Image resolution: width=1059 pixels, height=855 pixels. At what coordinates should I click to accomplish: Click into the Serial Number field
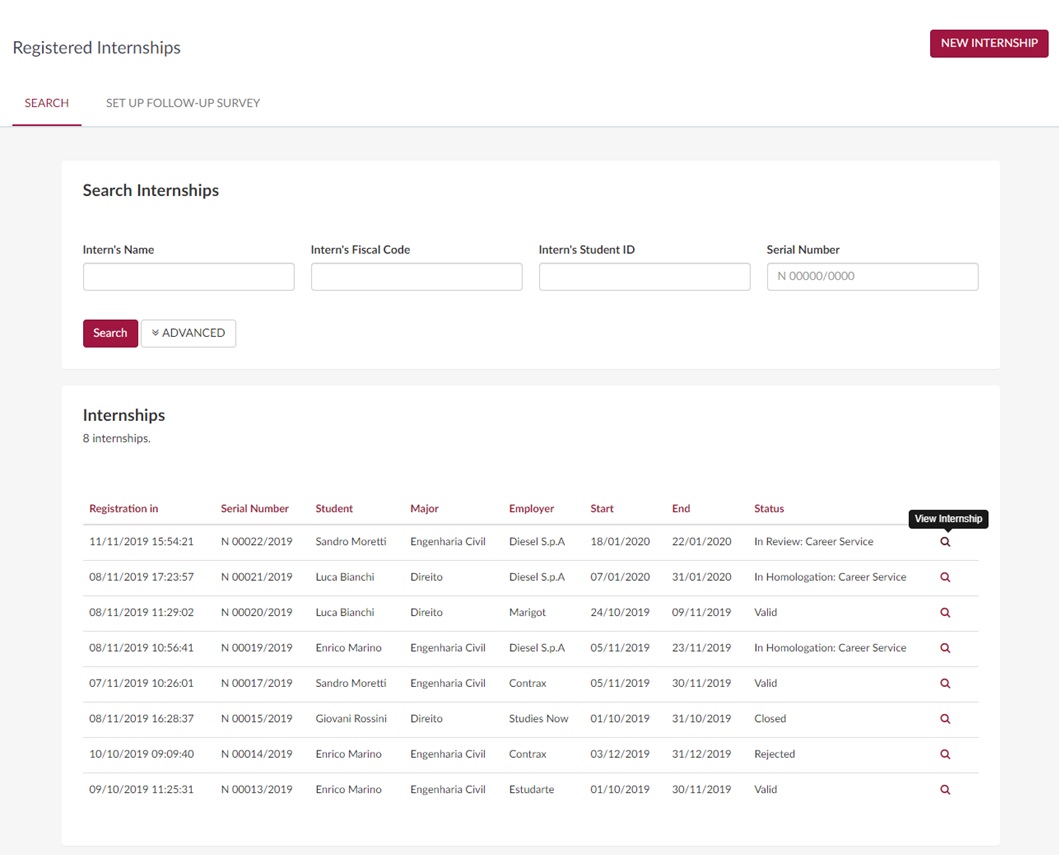pyautogui.click(x=872, y=277)
